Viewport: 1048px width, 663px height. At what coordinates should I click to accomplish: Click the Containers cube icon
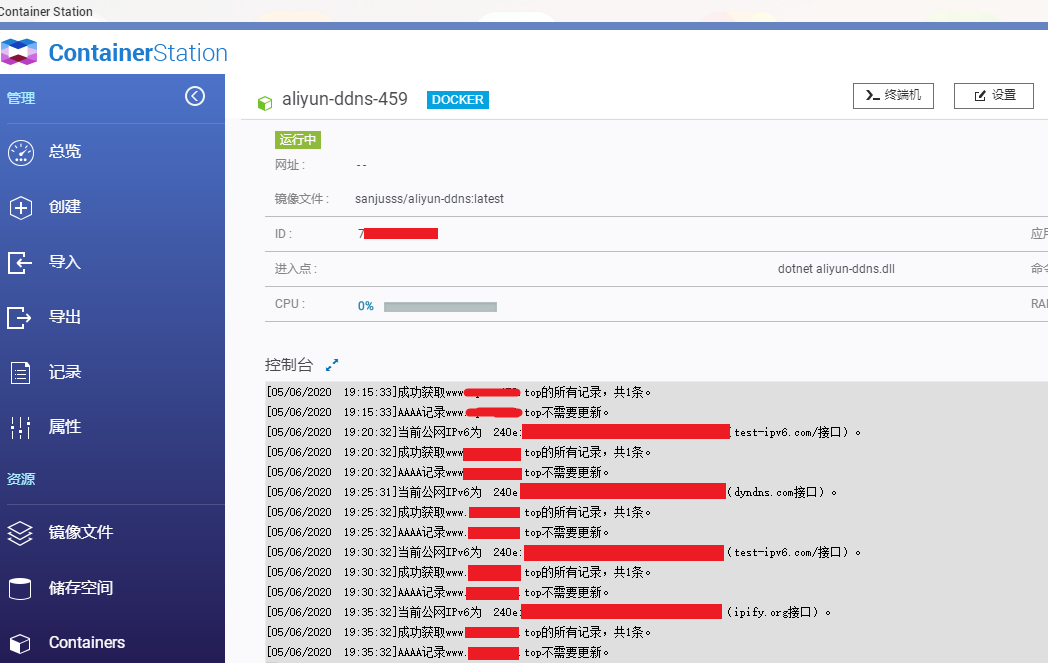coord(20,643)
